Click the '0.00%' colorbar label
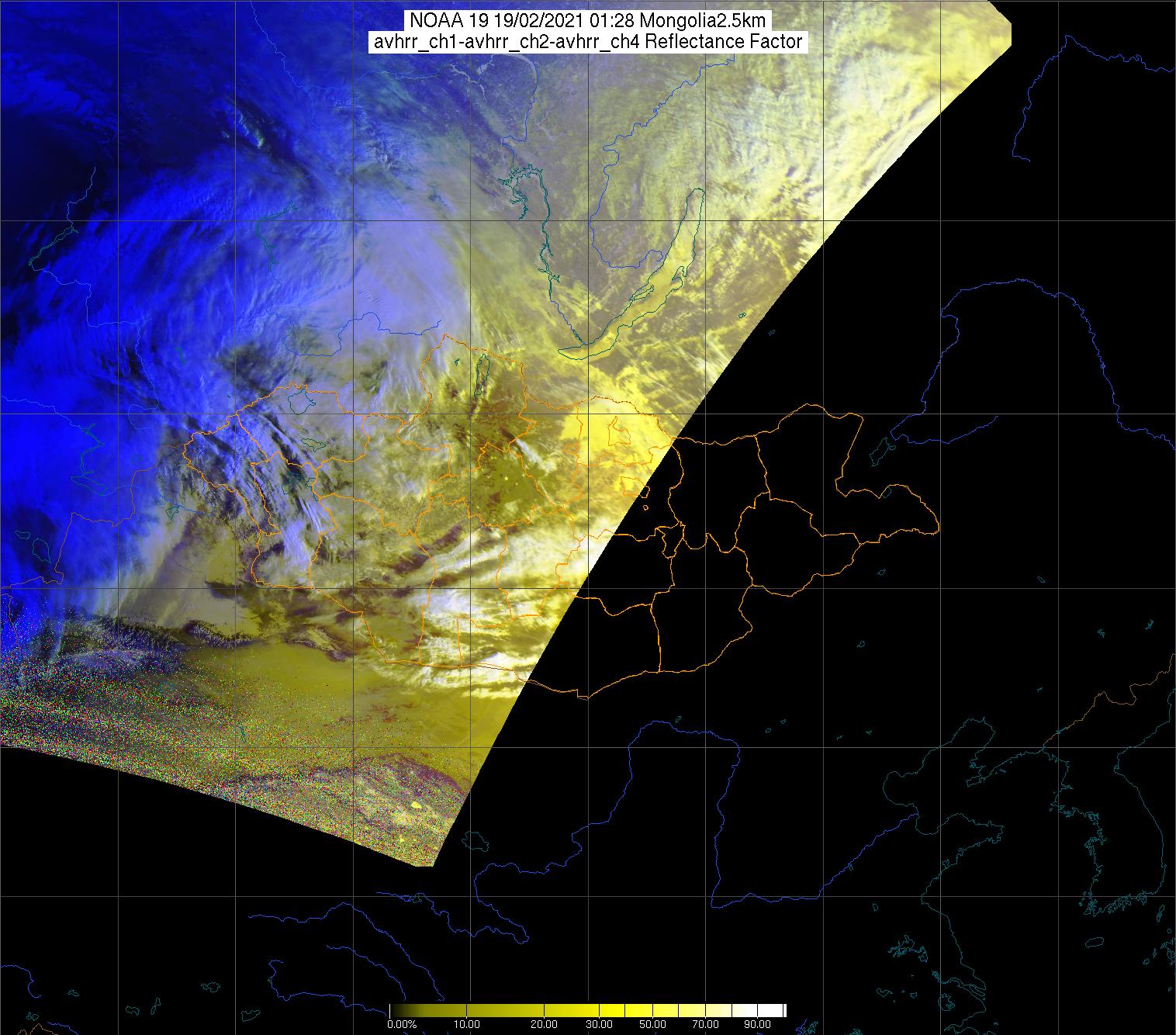The image size is (1176, 1035). tap(401, 1025)
